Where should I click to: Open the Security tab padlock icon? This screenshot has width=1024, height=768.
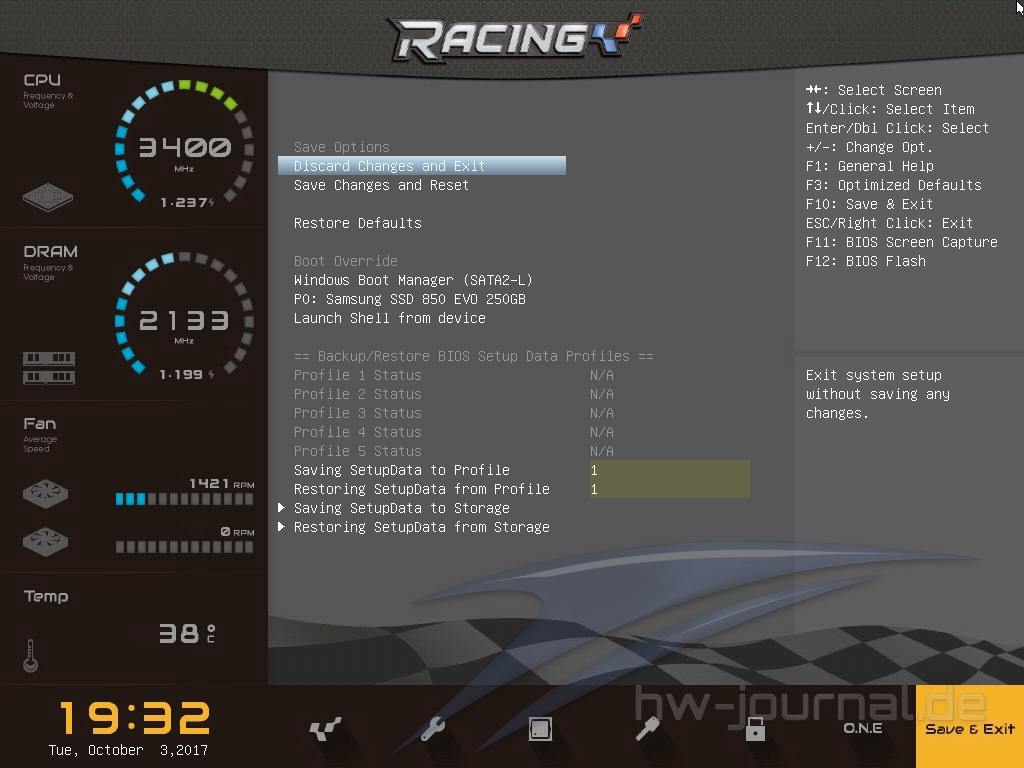click(x=755, y=728)
